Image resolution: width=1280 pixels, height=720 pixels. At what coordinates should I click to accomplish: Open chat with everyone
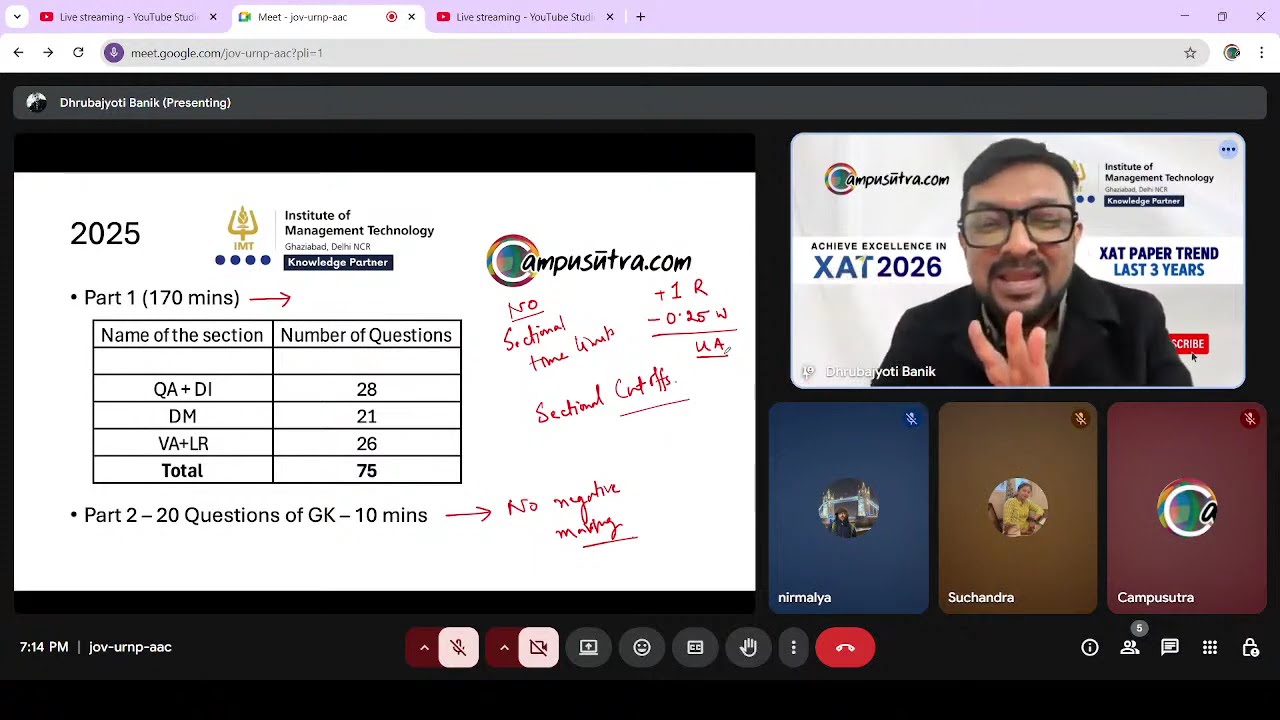1170,647
